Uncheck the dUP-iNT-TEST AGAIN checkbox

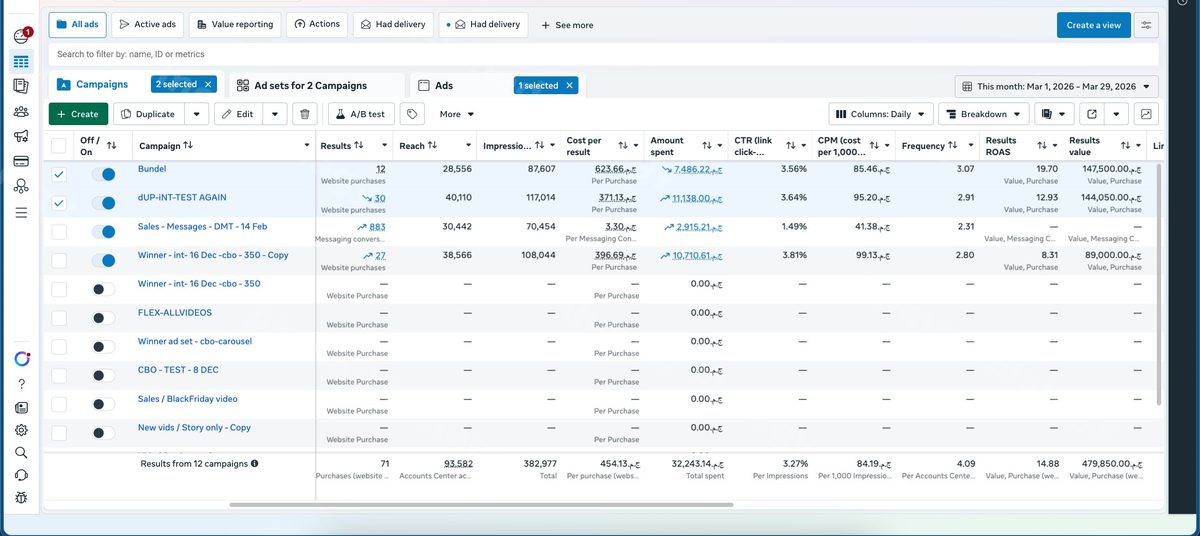[59, 203]
